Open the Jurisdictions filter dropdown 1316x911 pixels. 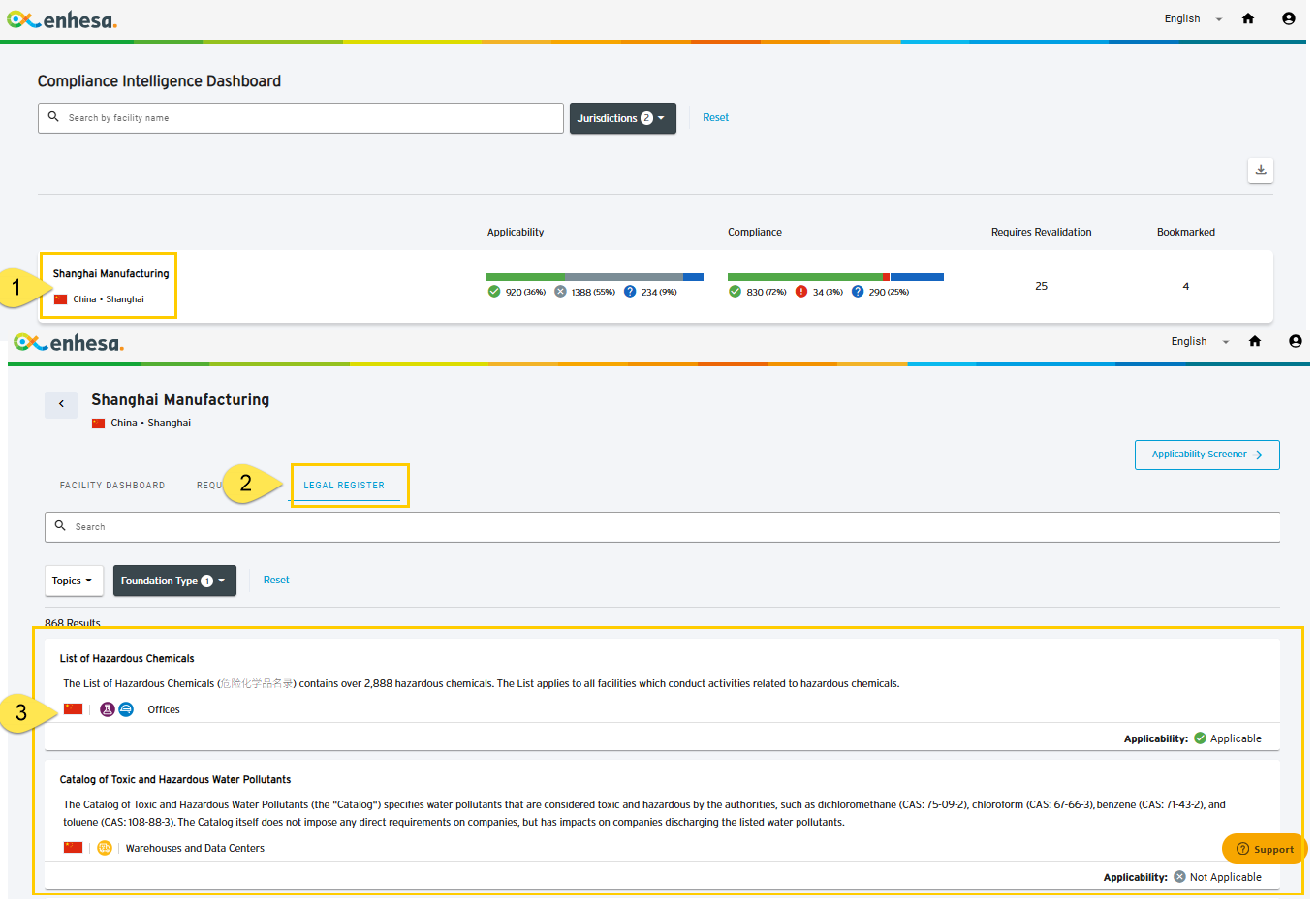click(622, 118)
